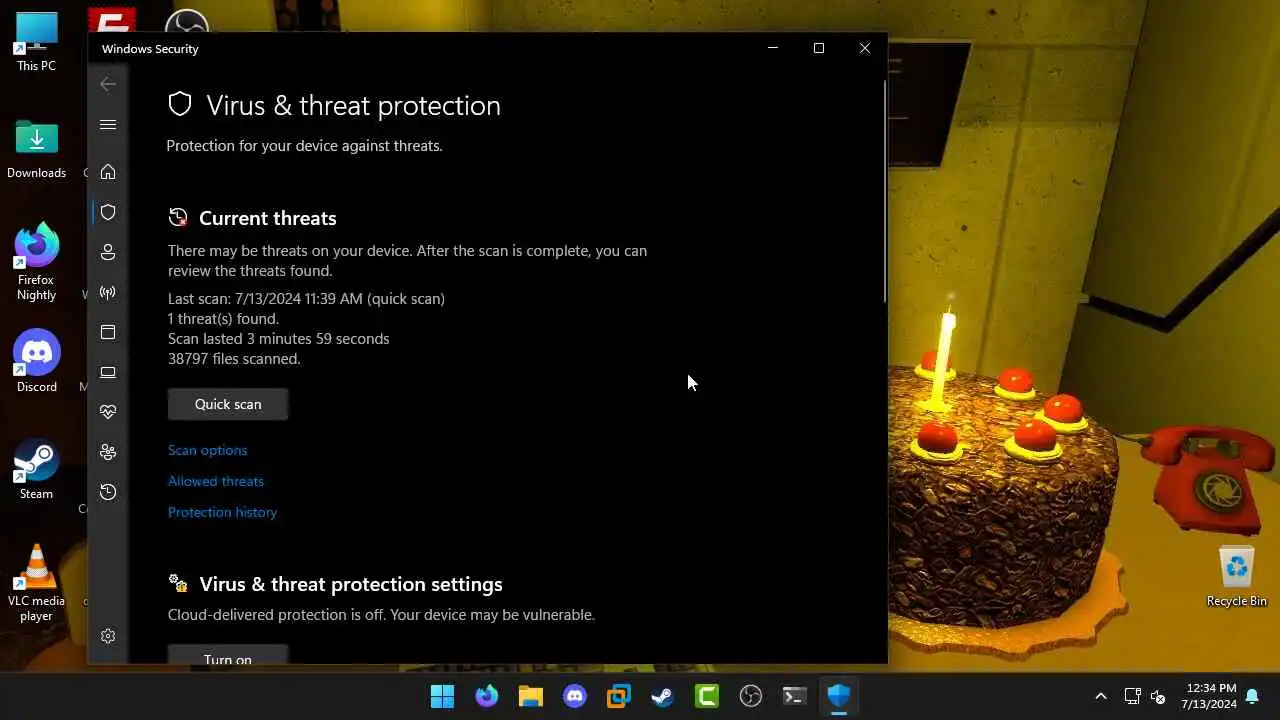1280x720 pixels.
Task: Click '38797 files scanned.' text
Action: click(234, 359)
